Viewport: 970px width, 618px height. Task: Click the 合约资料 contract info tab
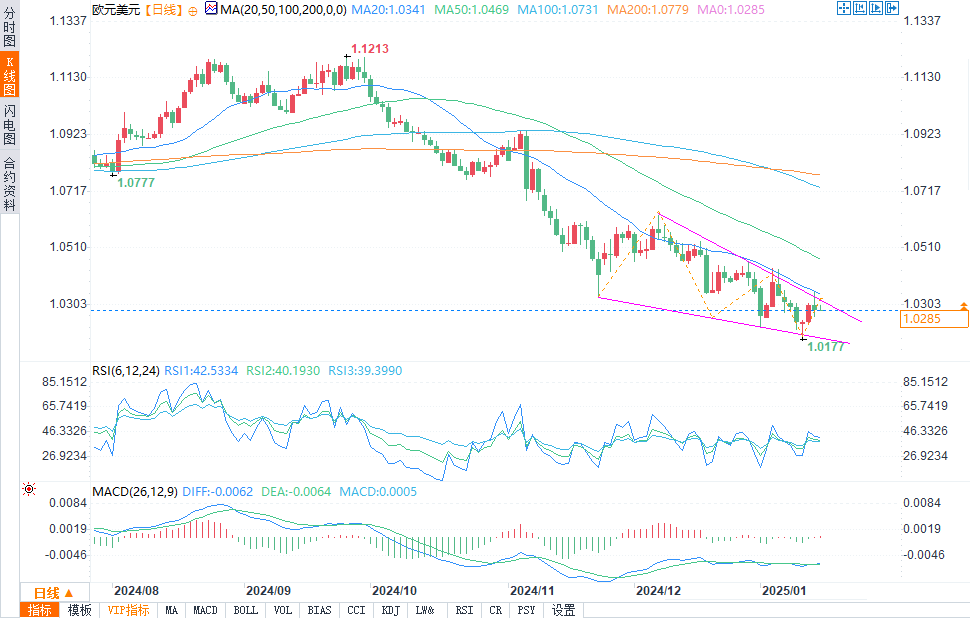[x=9, y=184]
